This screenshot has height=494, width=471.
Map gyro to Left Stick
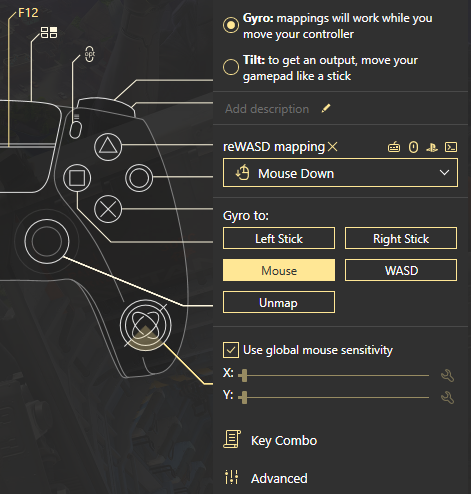click(x=279, y=238)
